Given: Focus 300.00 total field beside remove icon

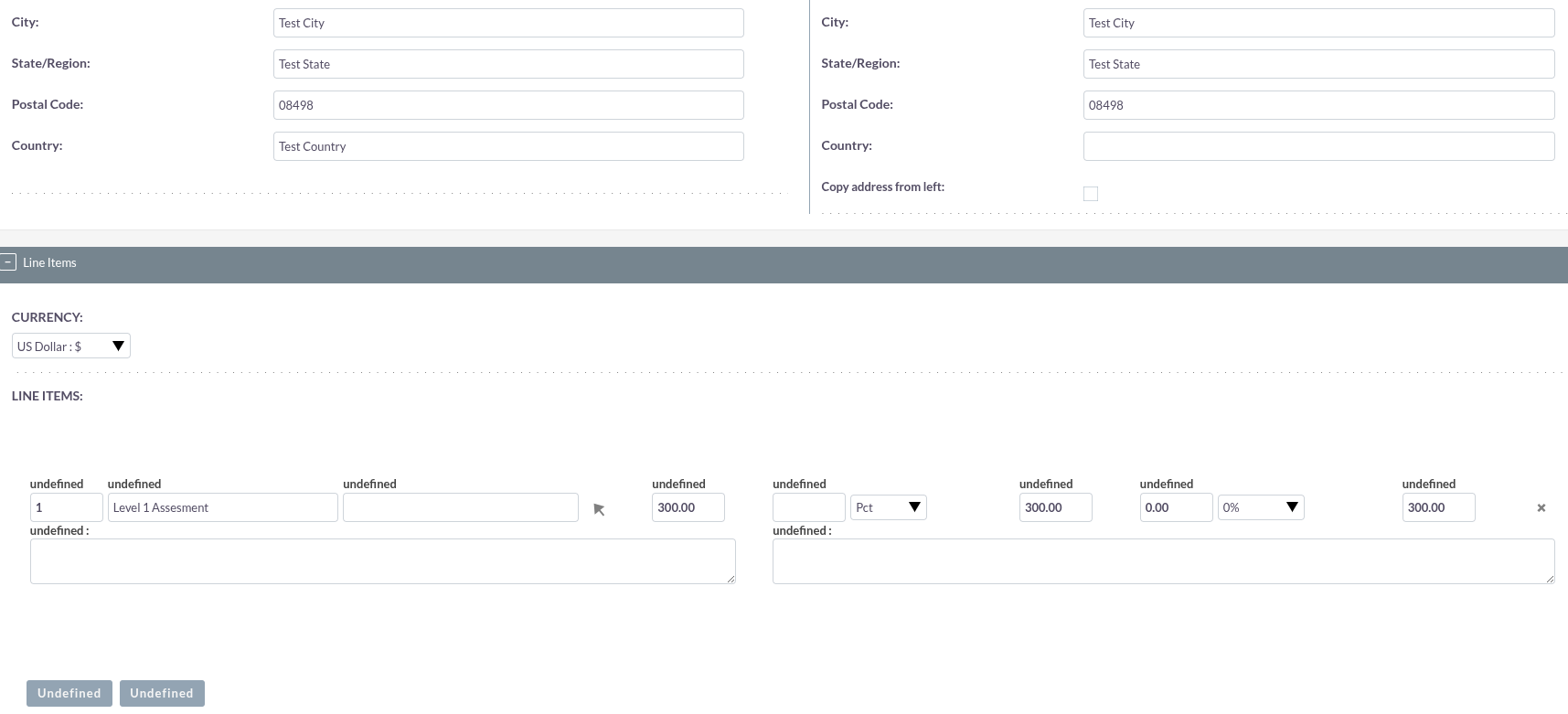Looking at the screenshot, I should 1437,507.
